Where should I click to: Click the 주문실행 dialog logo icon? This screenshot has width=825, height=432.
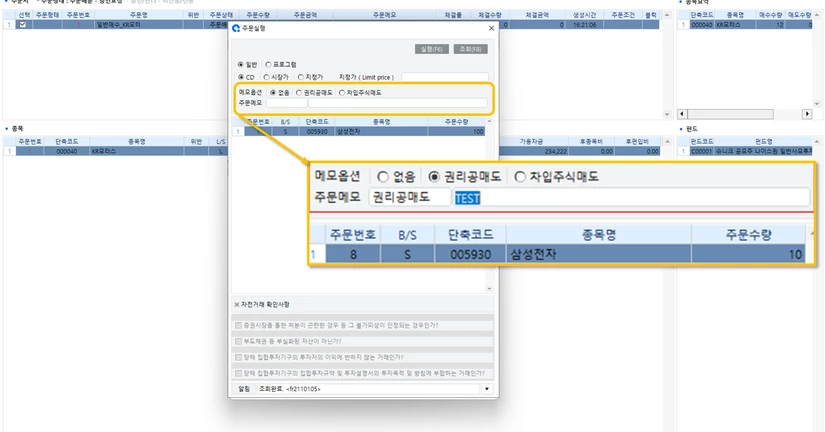pos(236,28)
